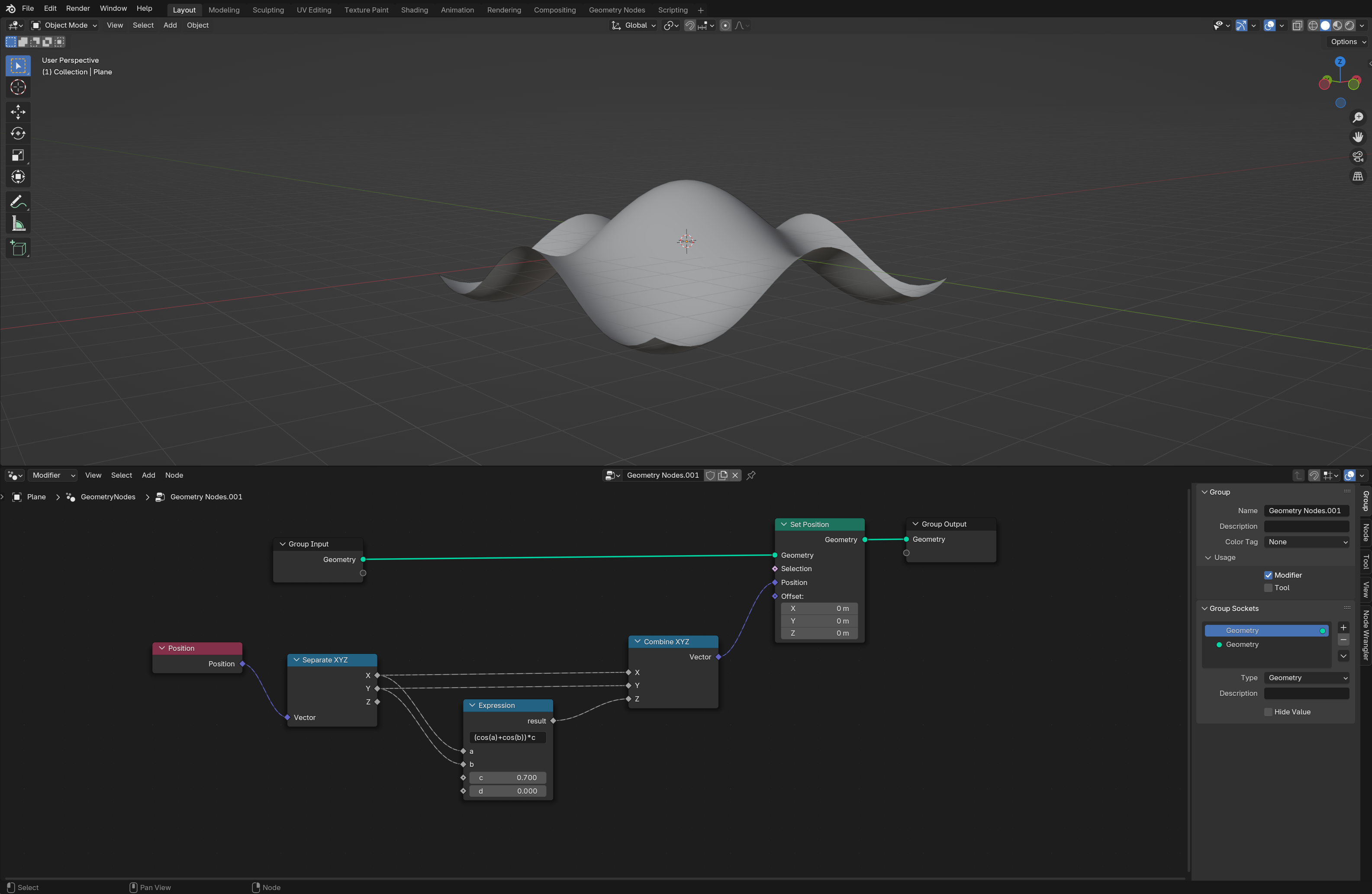
Task: Open the Shading workspace tab
Action: pos(415,10)
